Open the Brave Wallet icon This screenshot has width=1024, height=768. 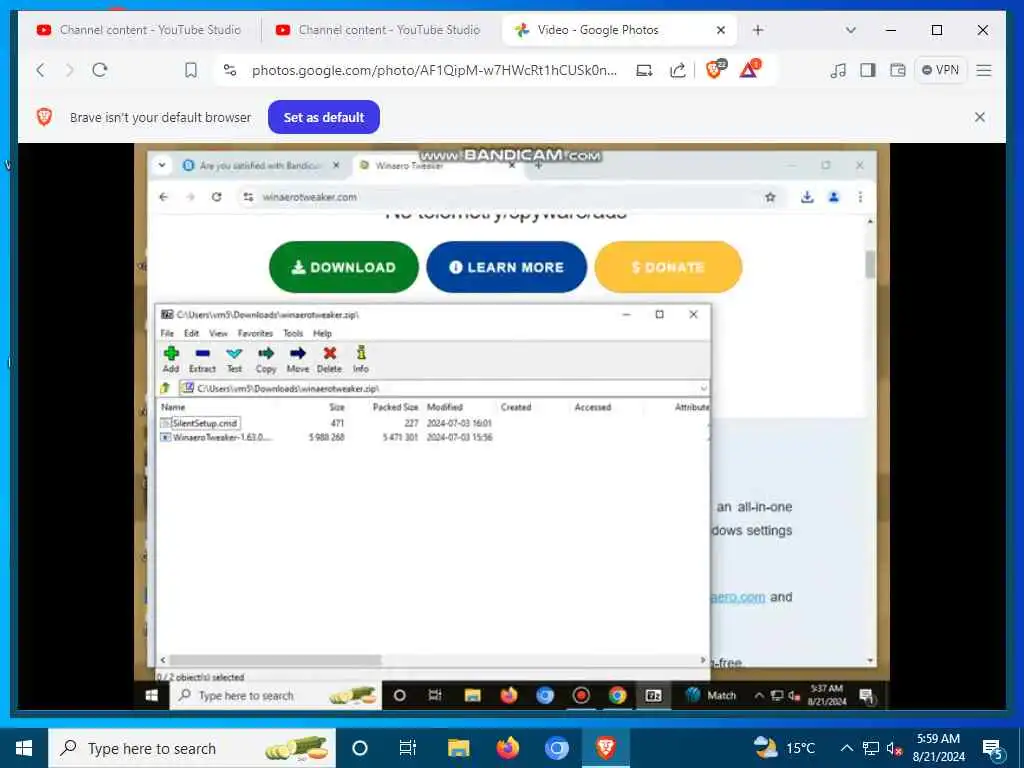pos(898,70)
